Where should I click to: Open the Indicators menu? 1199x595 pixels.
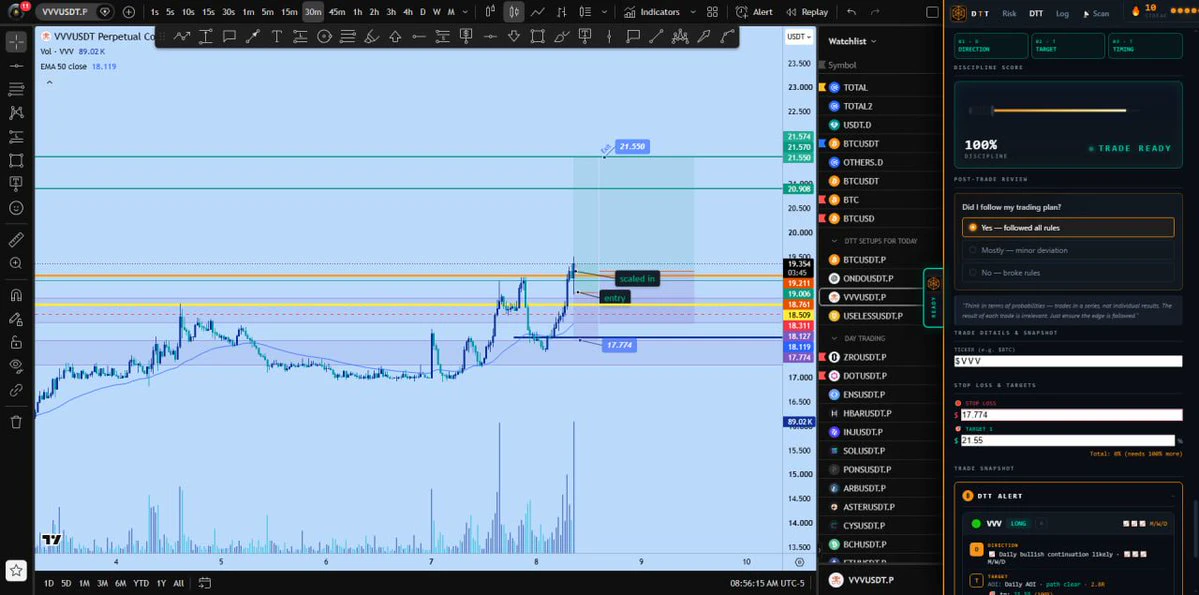click(x=651, y=12)
